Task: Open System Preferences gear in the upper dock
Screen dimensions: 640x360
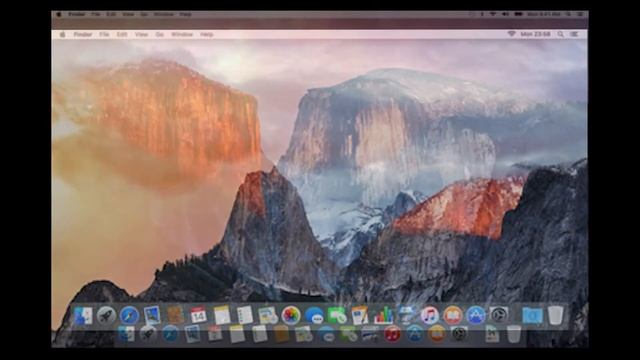Action: [x=499, y=316]
